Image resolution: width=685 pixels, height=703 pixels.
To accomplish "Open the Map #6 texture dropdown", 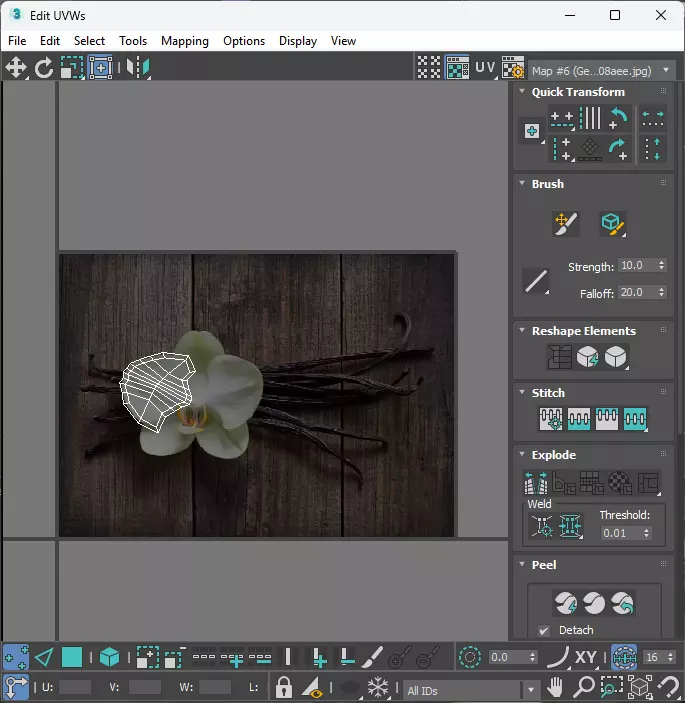I will coord(601,71).
